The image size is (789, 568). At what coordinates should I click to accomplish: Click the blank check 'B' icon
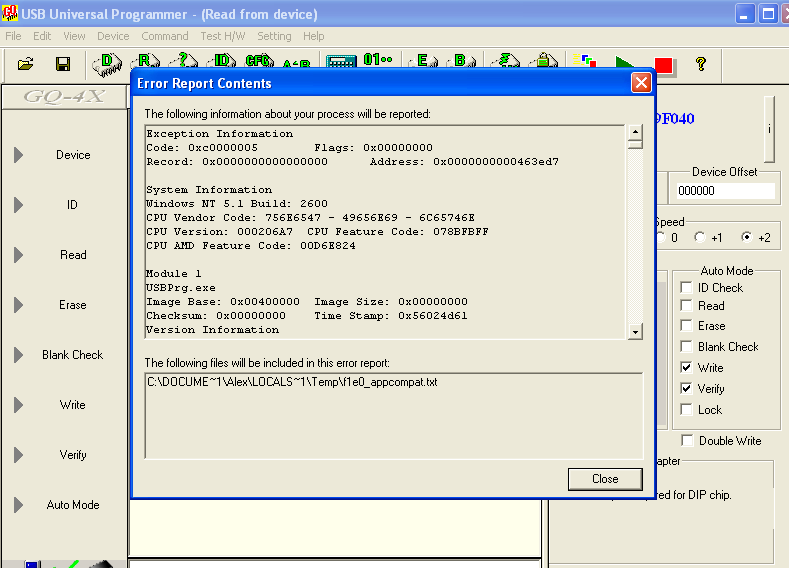pos(463,62)
